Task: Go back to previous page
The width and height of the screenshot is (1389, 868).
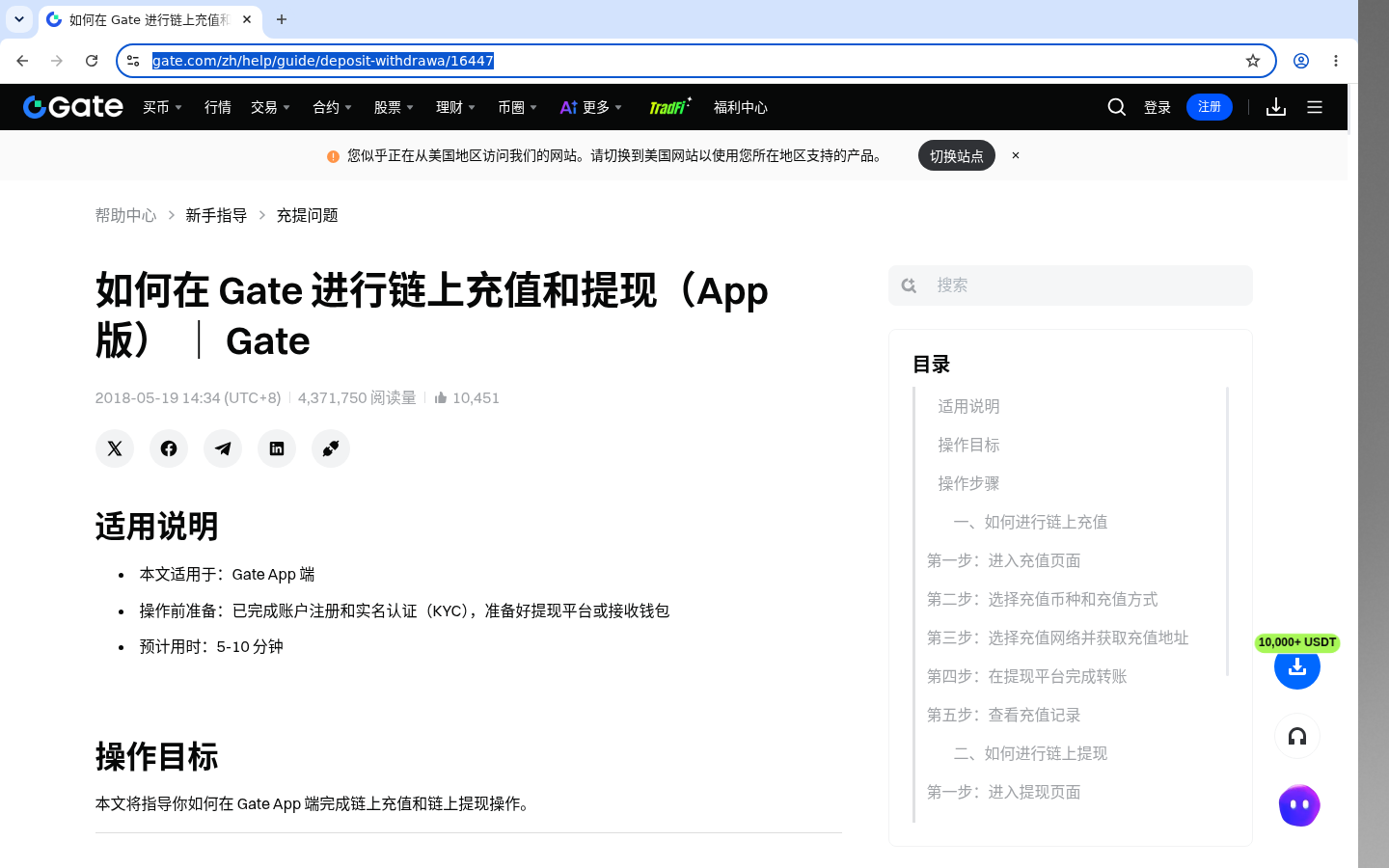Action: click(22, 61)
